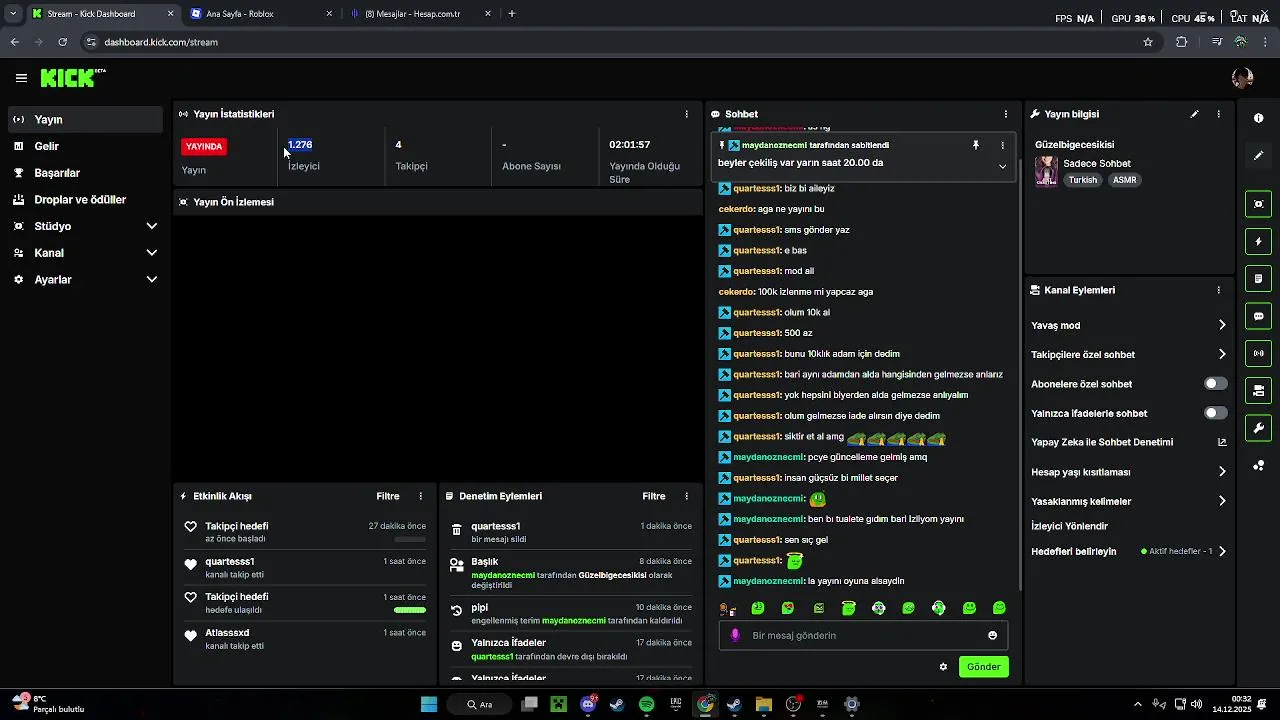Expand the pinned message with the chevron
Viewport: 1280px width, 720px height.
coord(1002,166)
